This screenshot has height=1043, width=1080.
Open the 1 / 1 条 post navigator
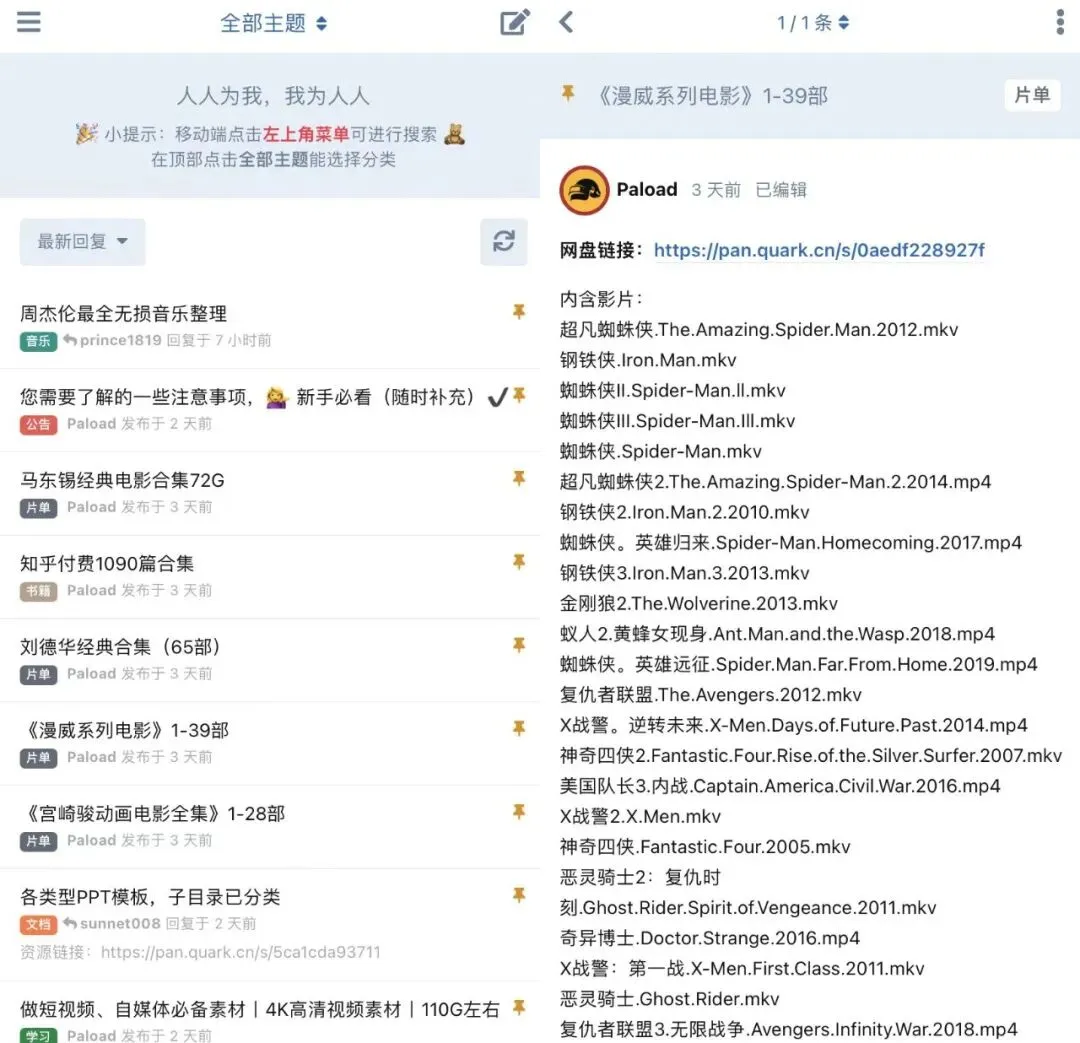point(813,23)
